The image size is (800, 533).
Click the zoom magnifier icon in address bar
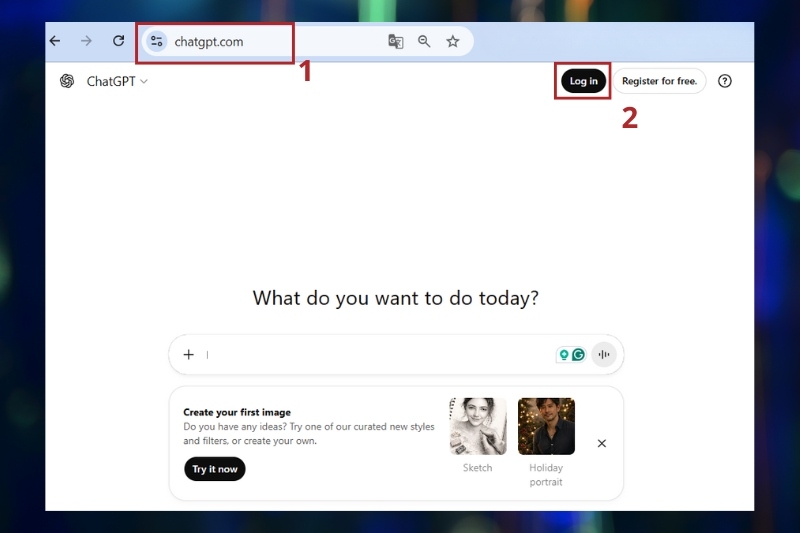(x=424, y=41)
